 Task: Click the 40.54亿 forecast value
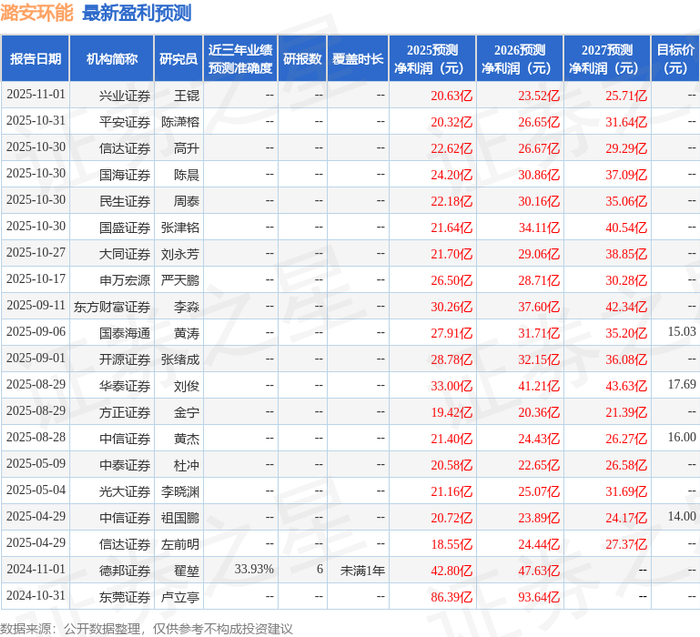(626, 227)
